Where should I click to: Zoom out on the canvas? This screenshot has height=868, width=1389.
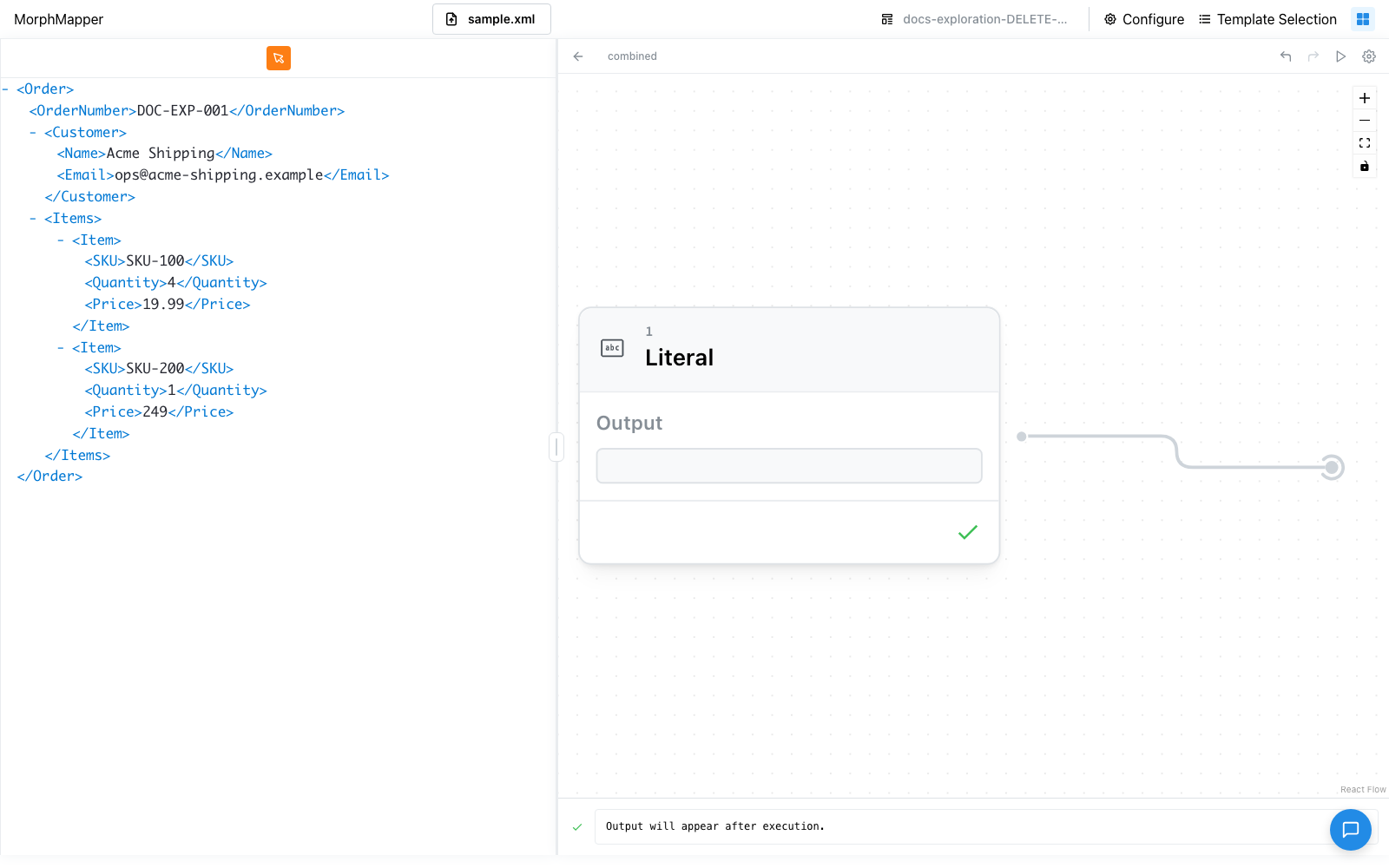(x=1365, y=121)
